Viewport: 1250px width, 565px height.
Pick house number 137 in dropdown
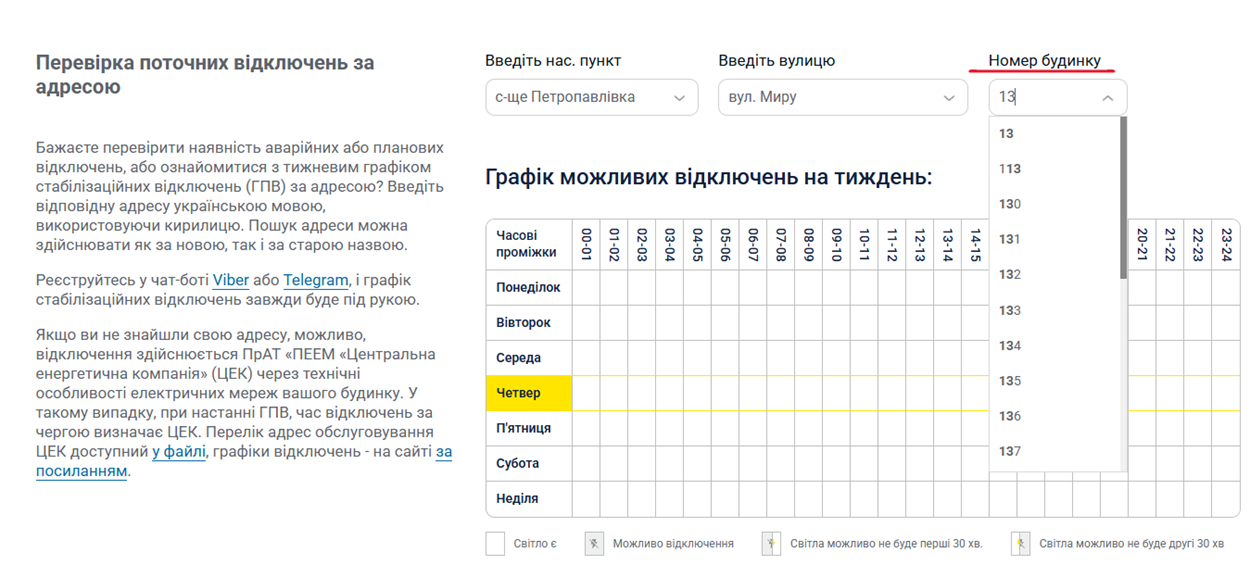click(x=1010, y=451)
